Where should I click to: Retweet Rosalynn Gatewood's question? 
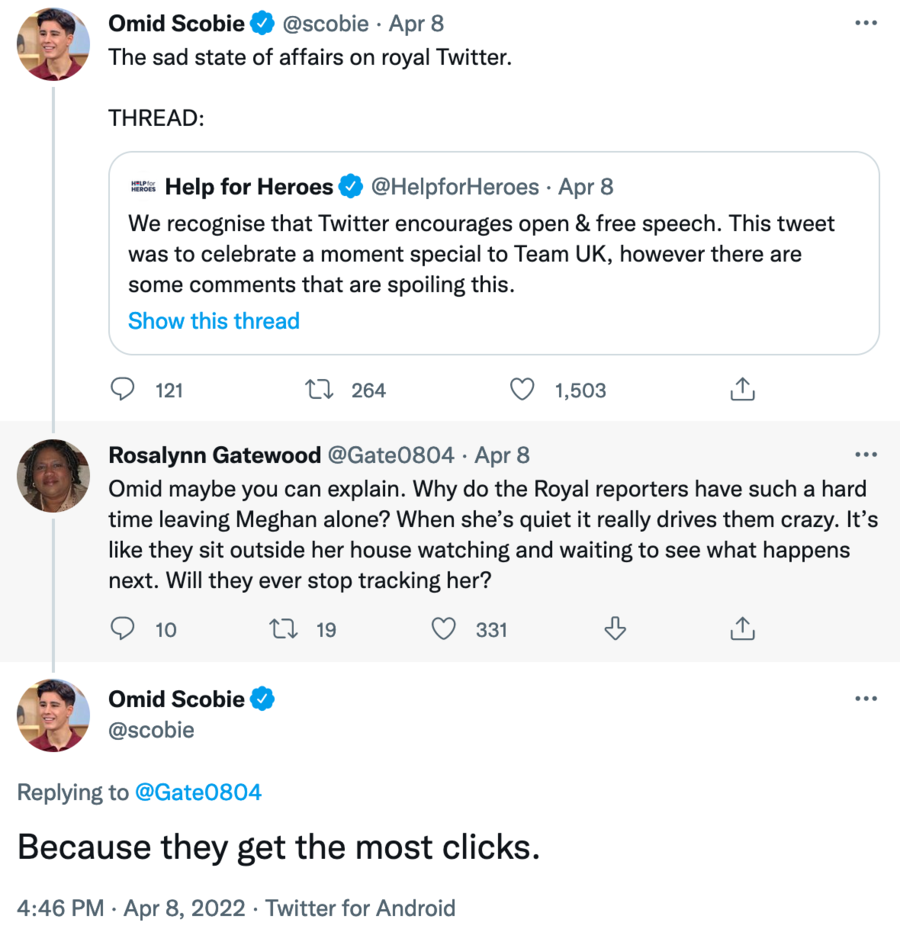tap(284, 629)
